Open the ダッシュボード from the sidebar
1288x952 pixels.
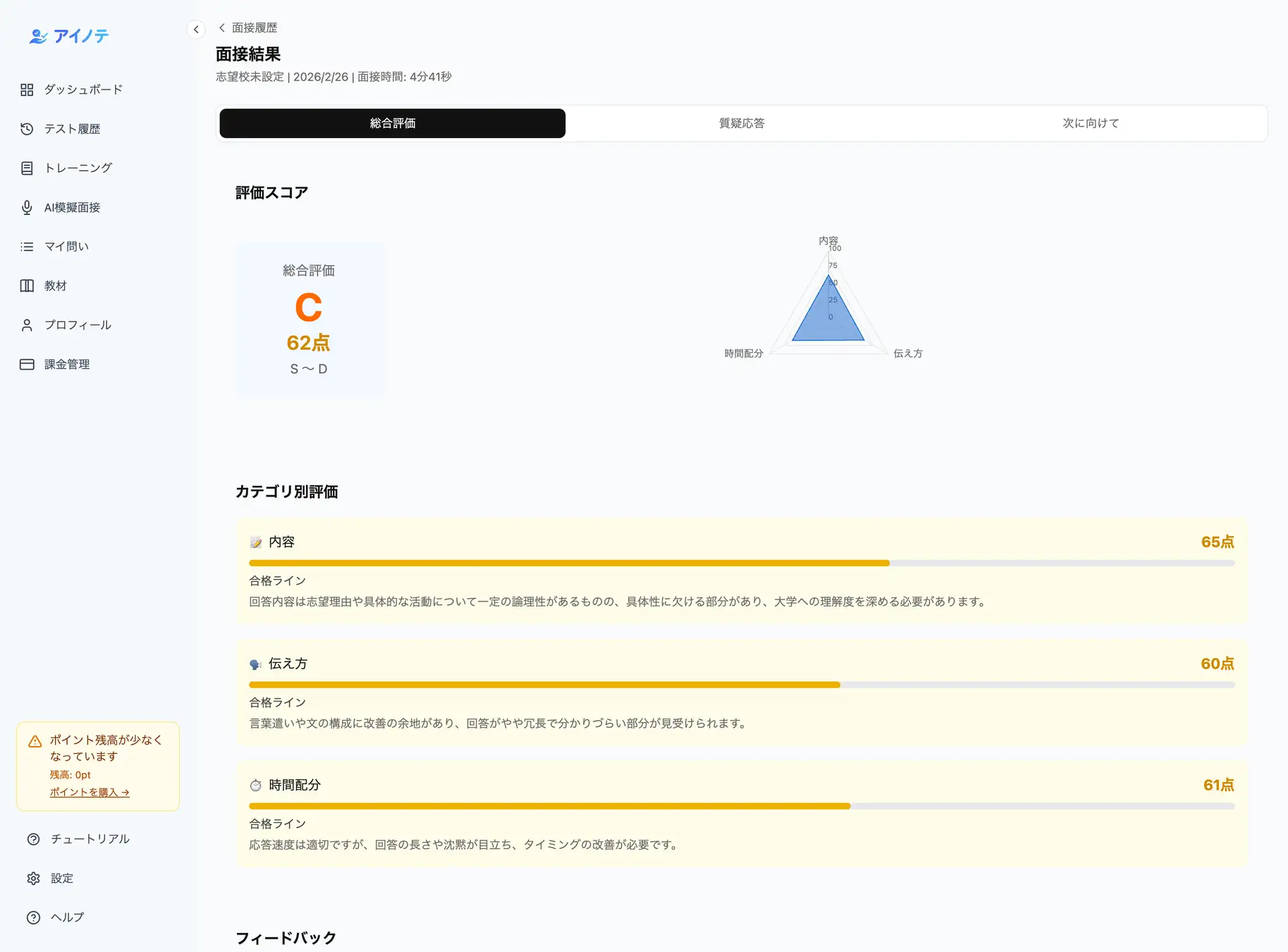click(27, 89)
